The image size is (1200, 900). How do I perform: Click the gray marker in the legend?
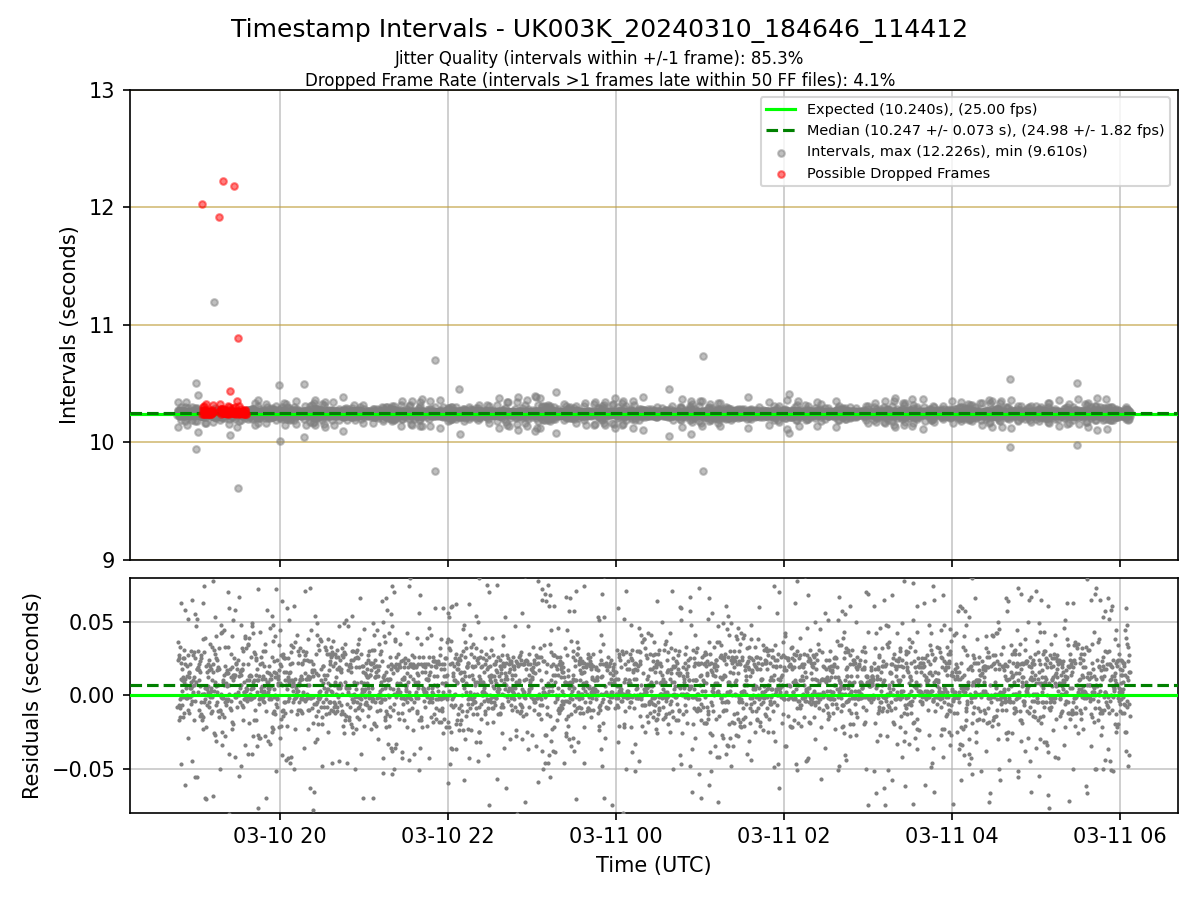[x=781, y=153]
